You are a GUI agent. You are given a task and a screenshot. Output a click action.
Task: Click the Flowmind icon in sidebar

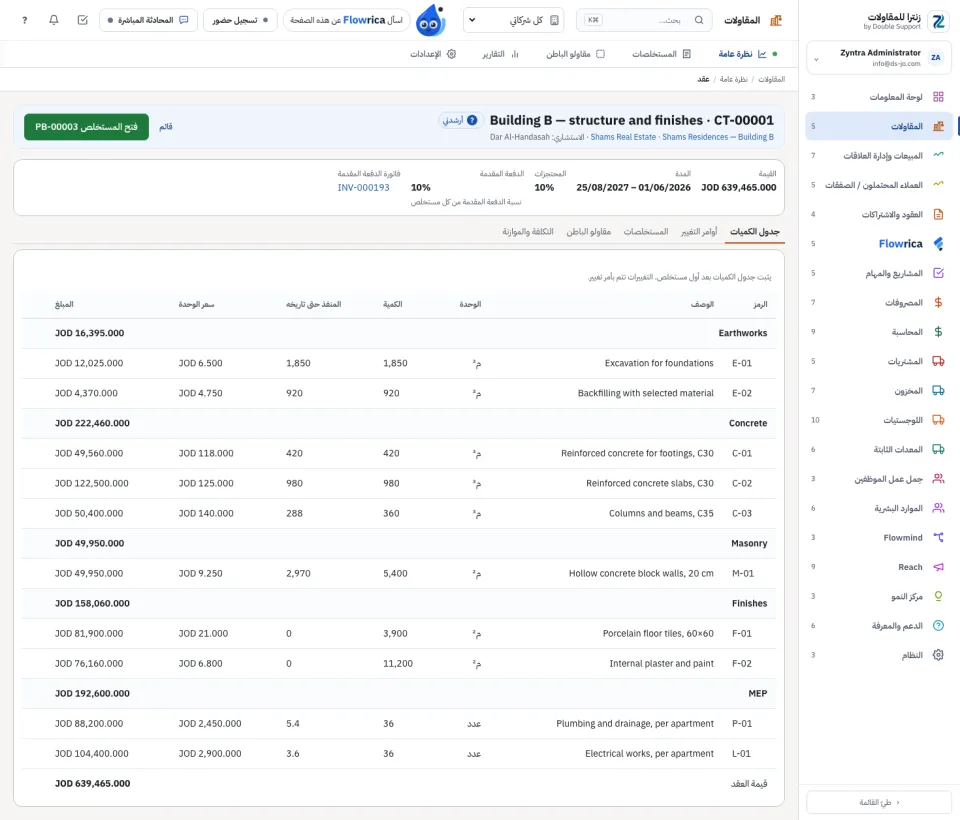tap(938, 538)
